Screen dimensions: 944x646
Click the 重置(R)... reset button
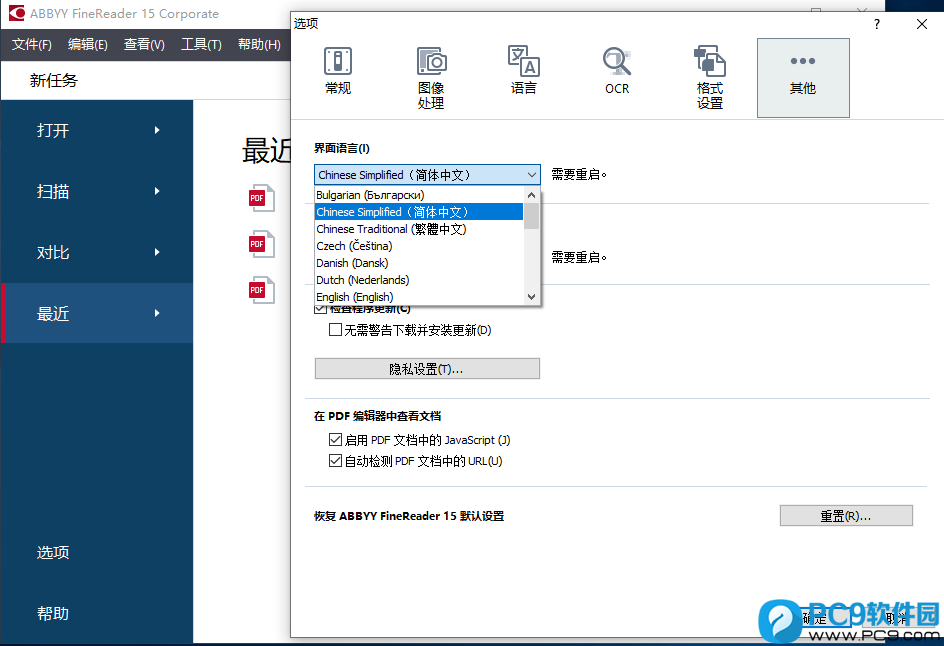point(846,516)
